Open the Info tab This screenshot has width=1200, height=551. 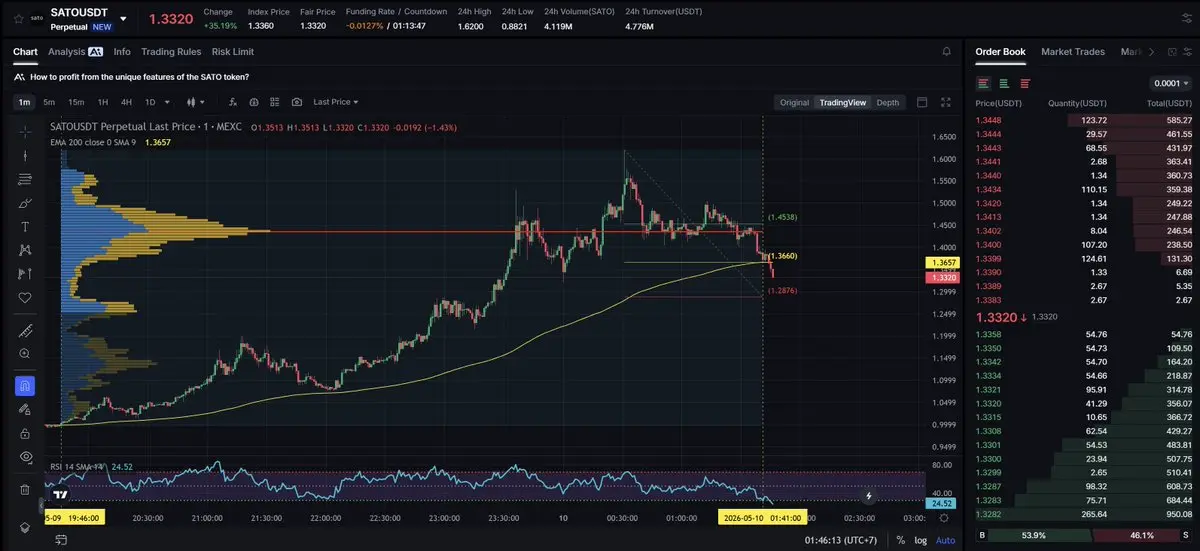coord(122,51)
